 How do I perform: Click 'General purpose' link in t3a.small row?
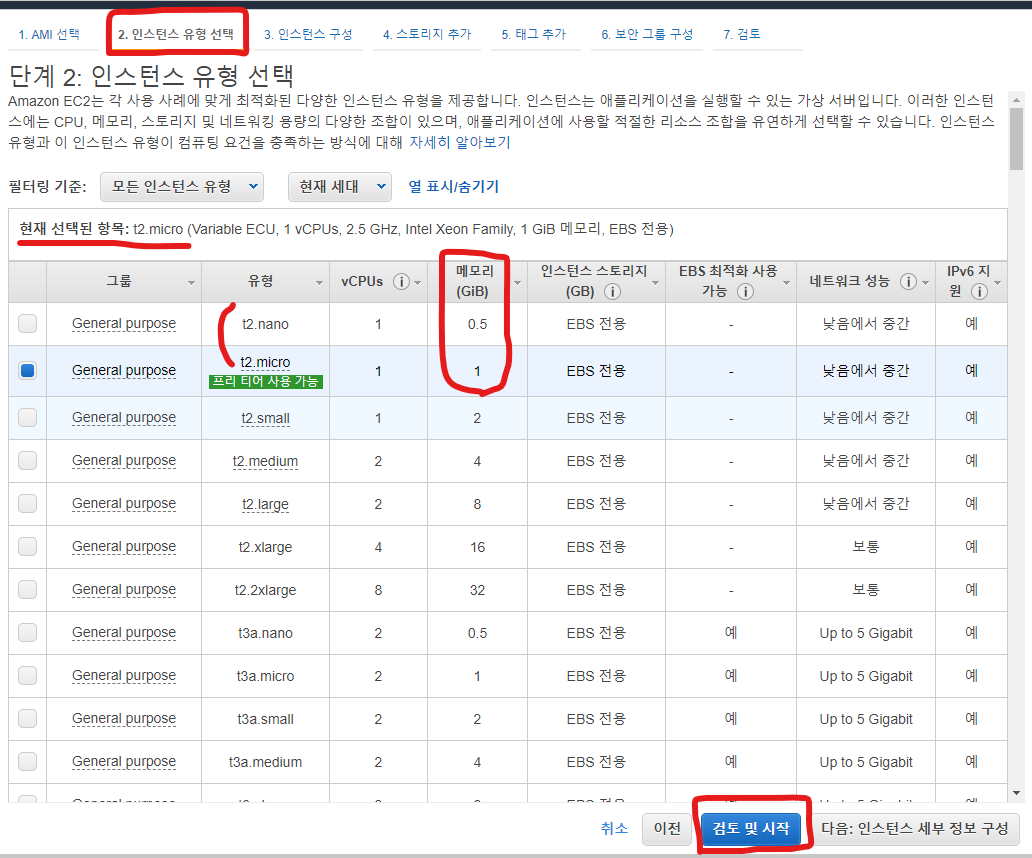[124, 719]
